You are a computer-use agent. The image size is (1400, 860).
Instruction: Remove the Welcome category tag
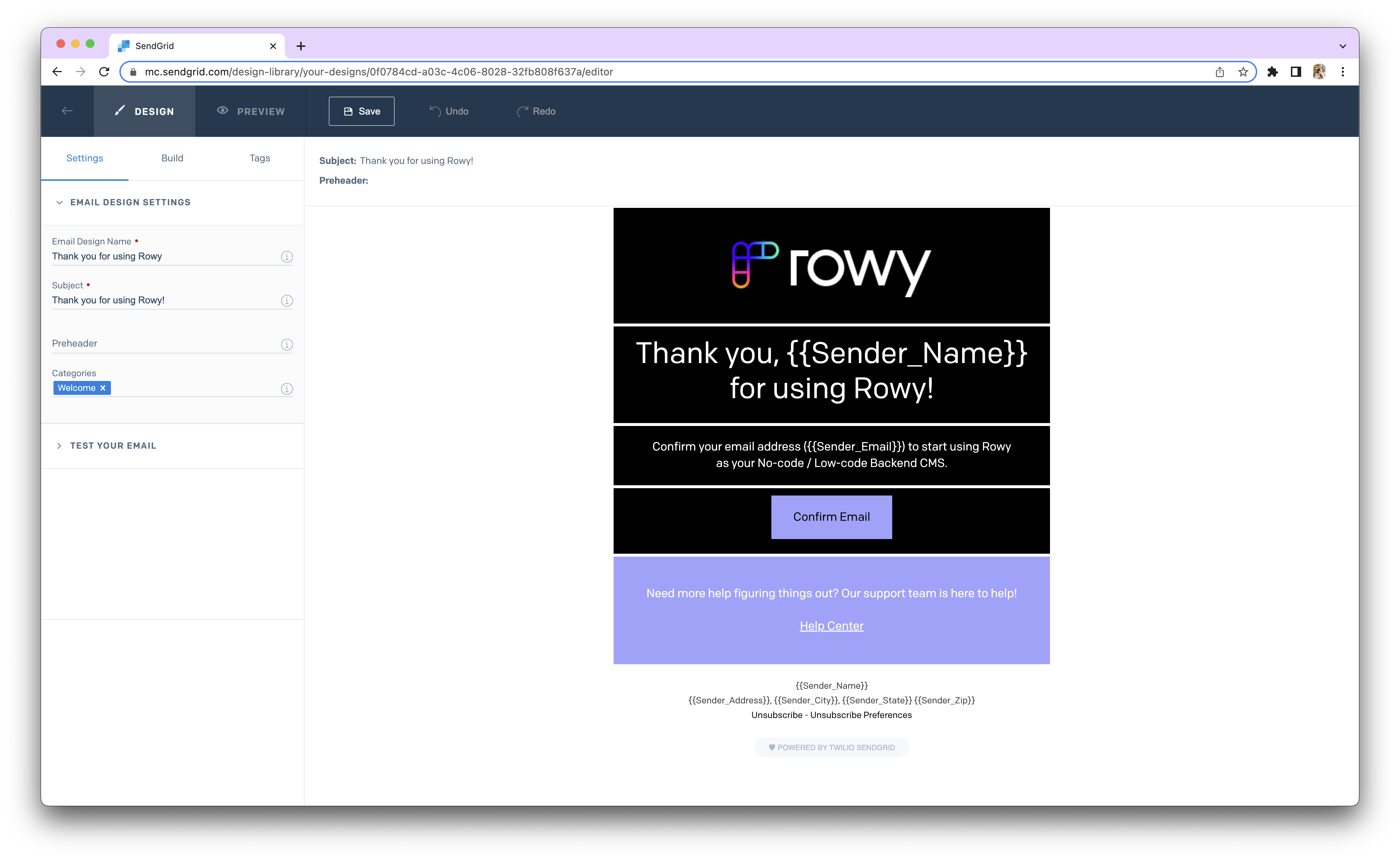pos(103,388)
